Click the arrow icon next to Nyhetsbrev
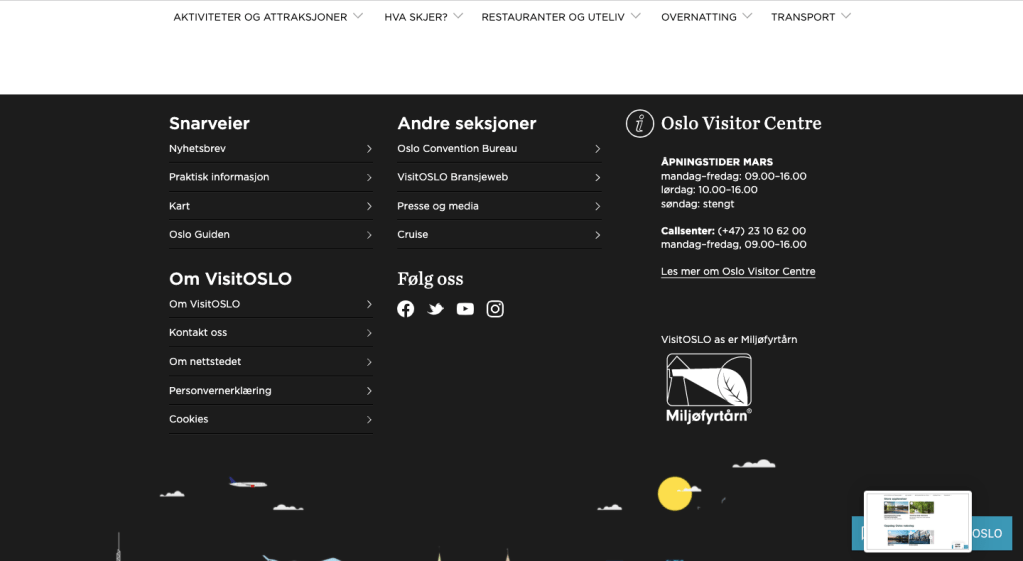The width and height of the screenshot is (1023, 561). (x=369, y=149)
